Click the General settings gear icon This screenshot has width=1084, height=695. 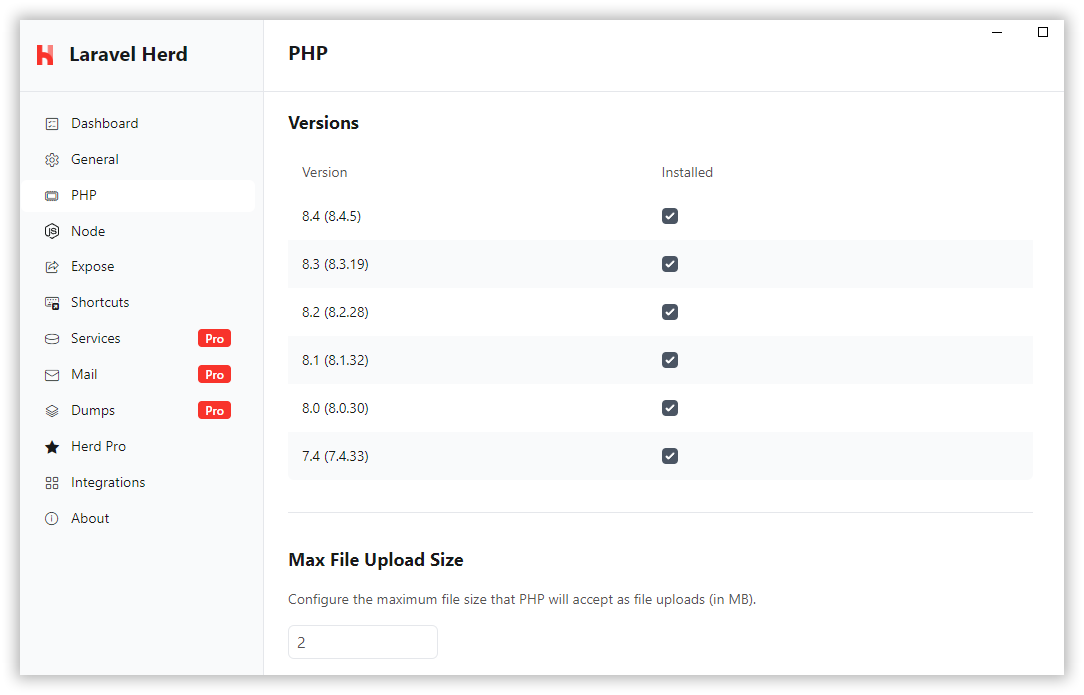(51, 159)
